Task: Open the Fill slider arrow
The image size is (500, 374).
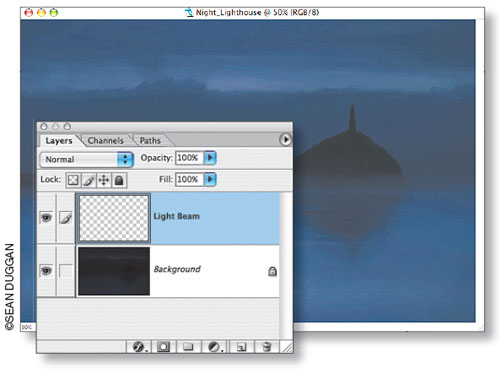Action: (x=210, y=179)
